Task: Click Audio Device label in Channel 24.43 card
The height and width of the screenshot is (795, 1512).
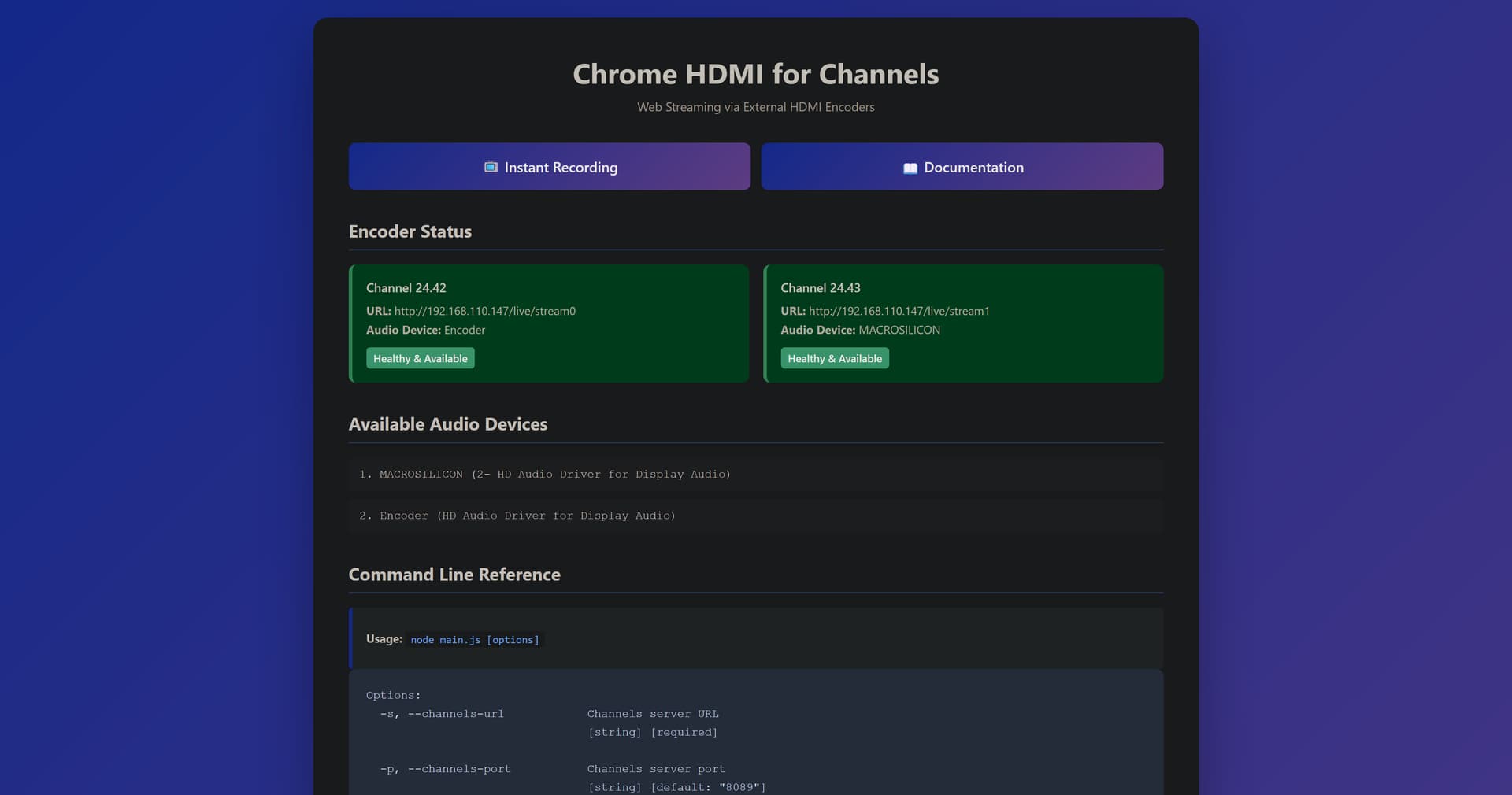Action: 817,330
